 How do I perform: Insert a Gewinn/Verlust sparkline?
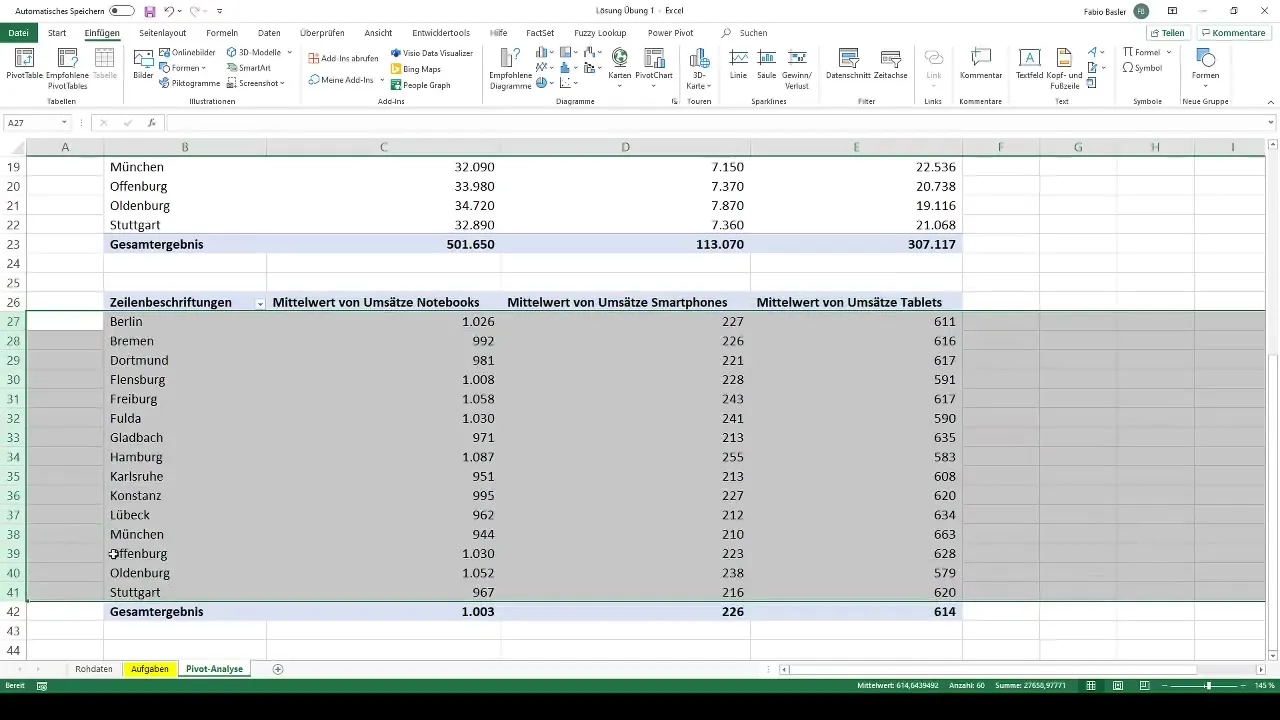click(x=797, y=67)
